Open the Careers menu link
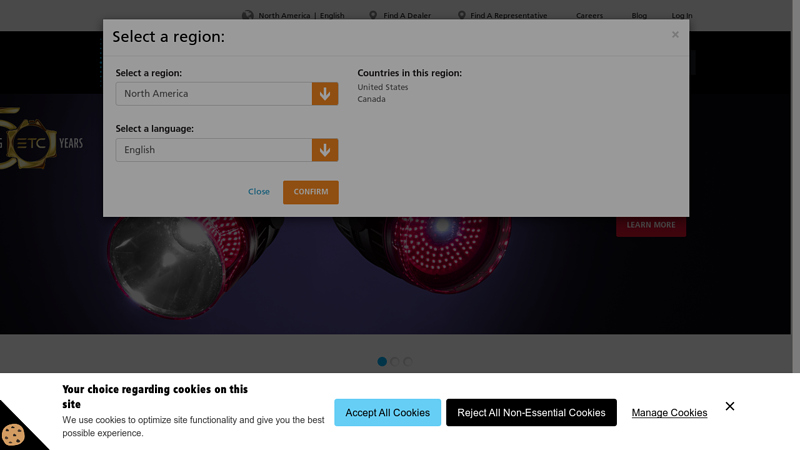 tap(589, 16)
